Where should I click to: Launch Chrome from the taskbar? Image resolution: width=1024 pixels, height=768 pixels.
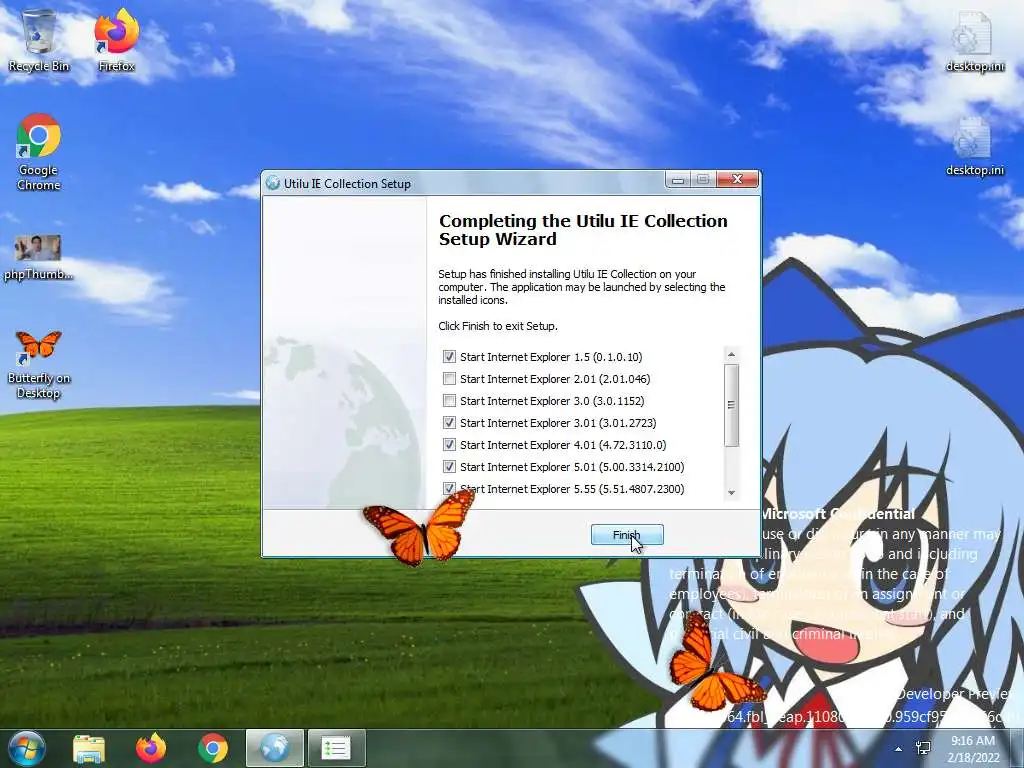[x=213, y=749]
